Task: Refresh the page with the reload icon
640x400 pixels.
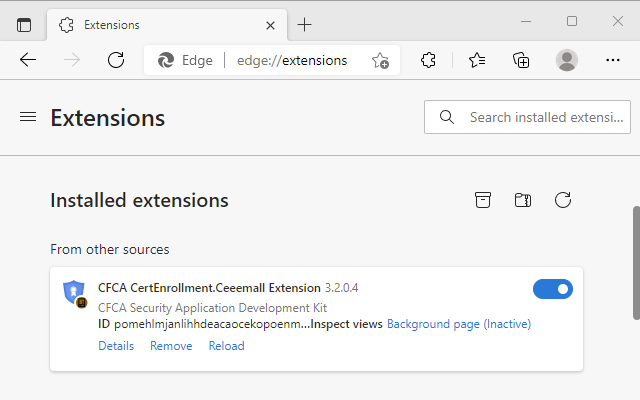Action: point(116,60)
